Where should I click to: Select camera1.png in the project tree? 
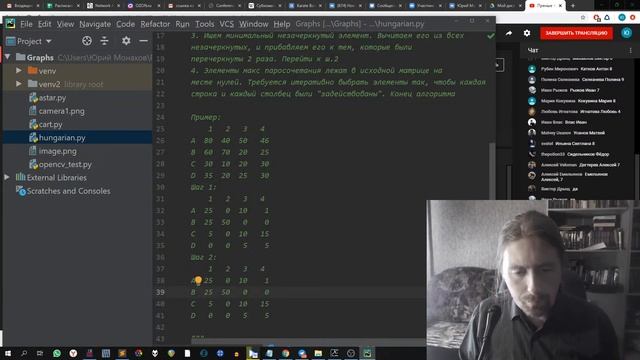point(61,111)
